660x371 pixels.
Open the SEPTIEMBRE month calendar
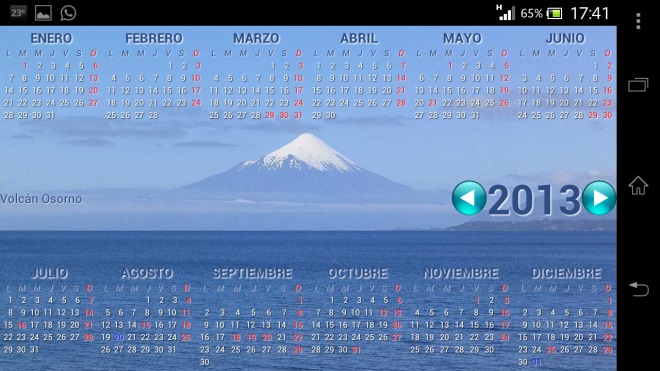click(252, 273)
